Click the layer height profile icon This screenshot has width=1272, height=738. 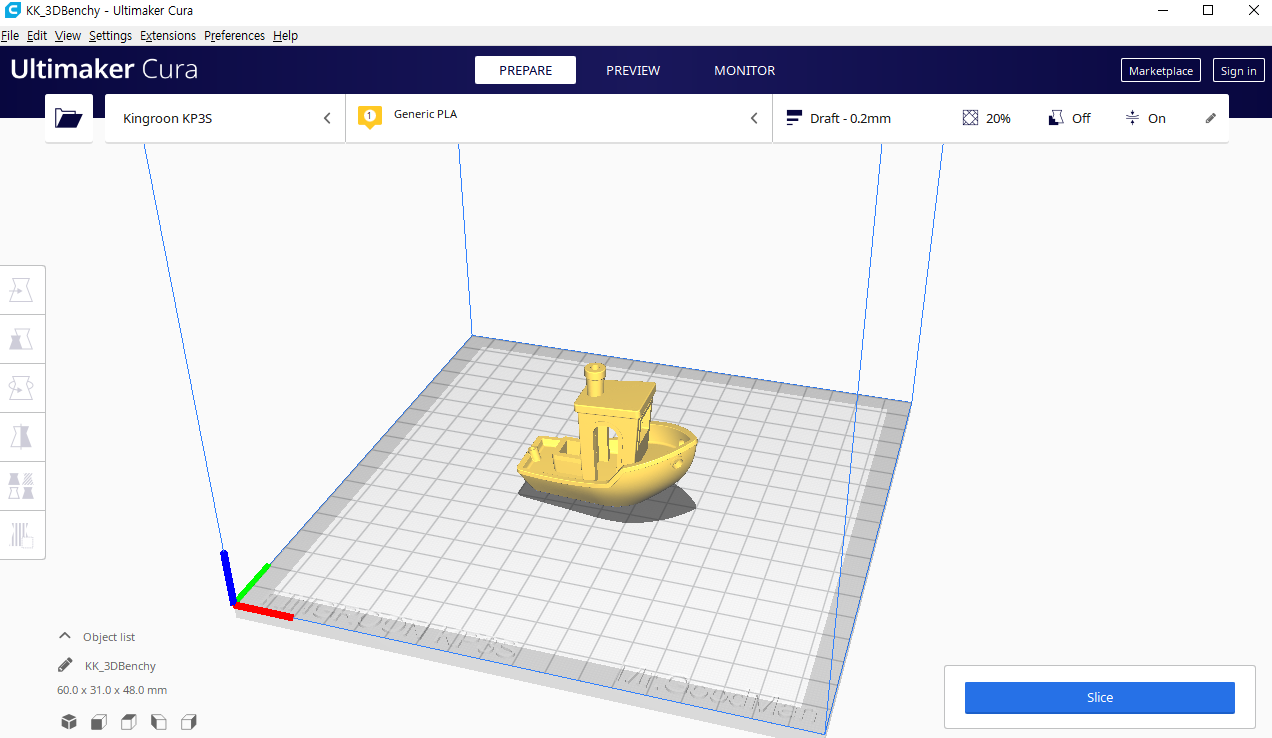[x=794, y=118]
